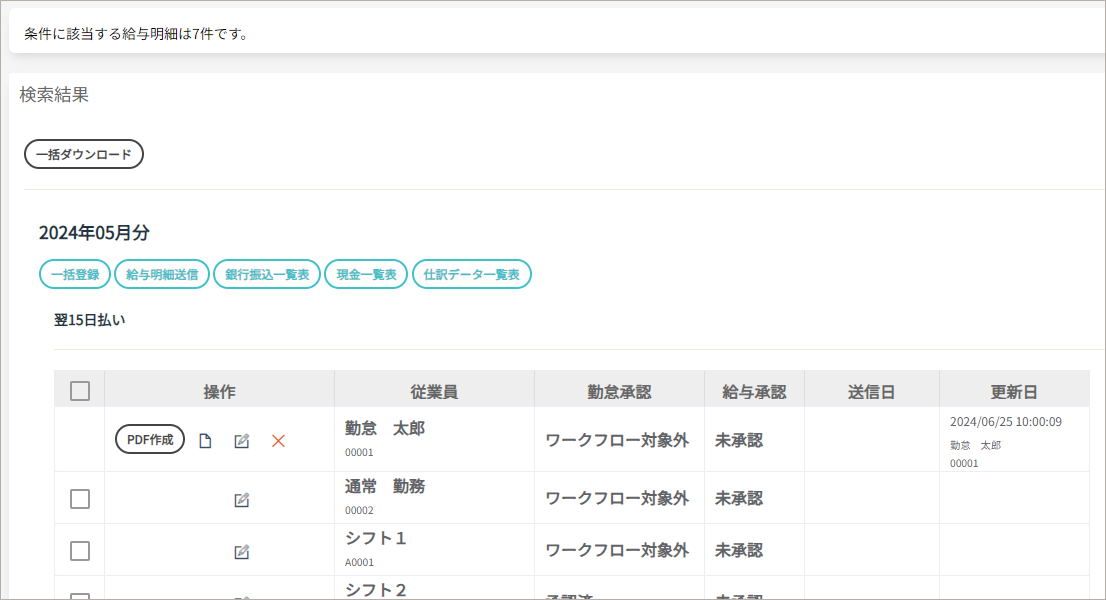Screen dimensions: 1106x600
Task: Click the 更新日 column header
Action: pos(1014,392)
